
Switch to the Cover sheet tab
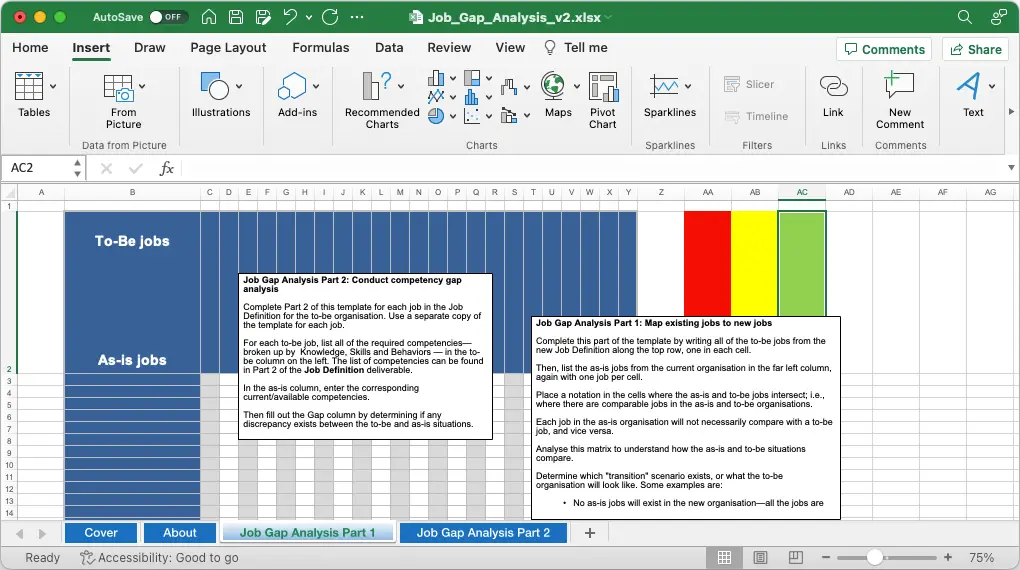click(x=101, y=532)
